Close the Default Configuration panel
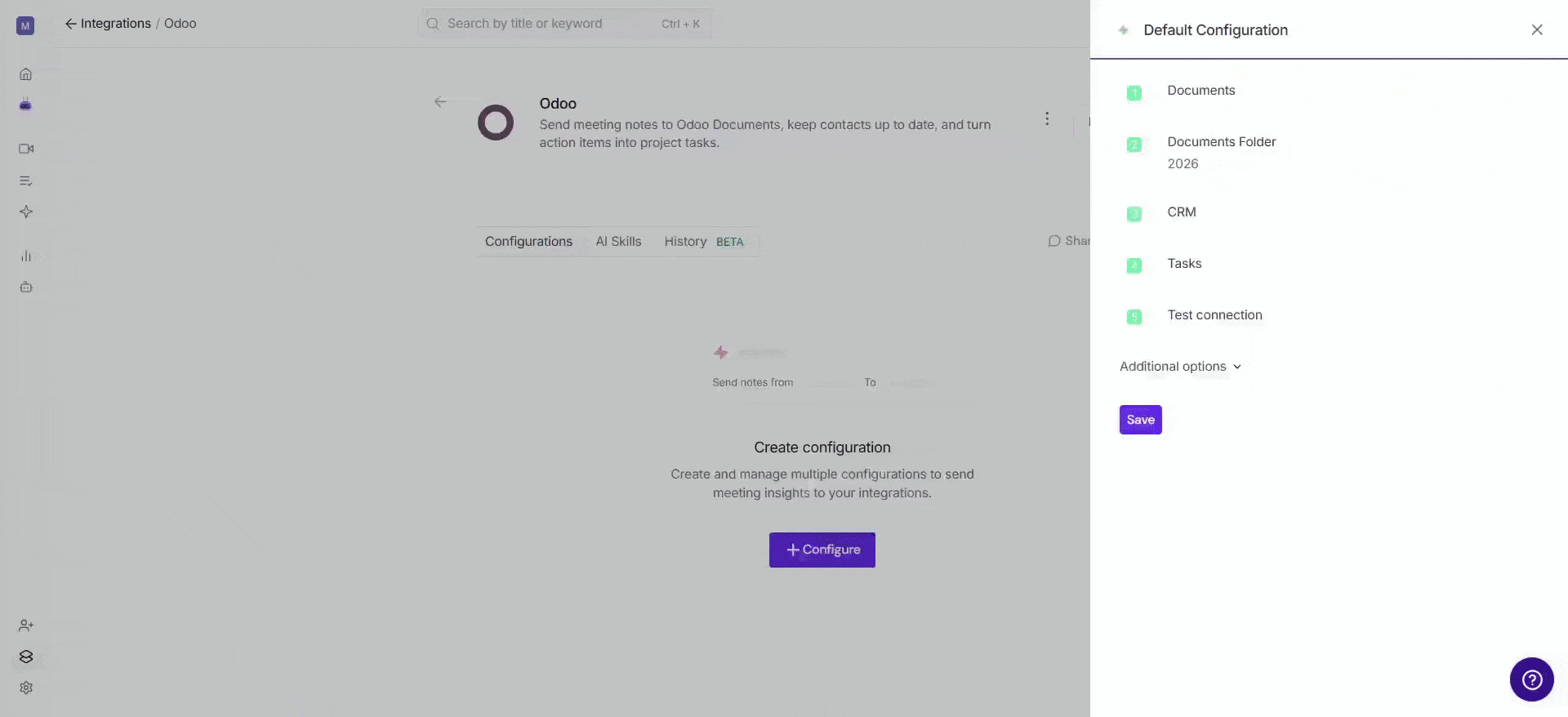The height and width of the screenshot is (717, 1568). (1537, 30)
